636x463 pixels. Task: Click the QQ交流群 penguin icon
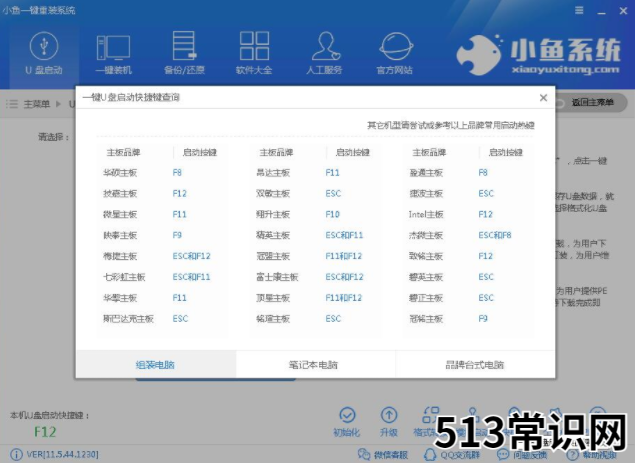[x=430, y=454]
